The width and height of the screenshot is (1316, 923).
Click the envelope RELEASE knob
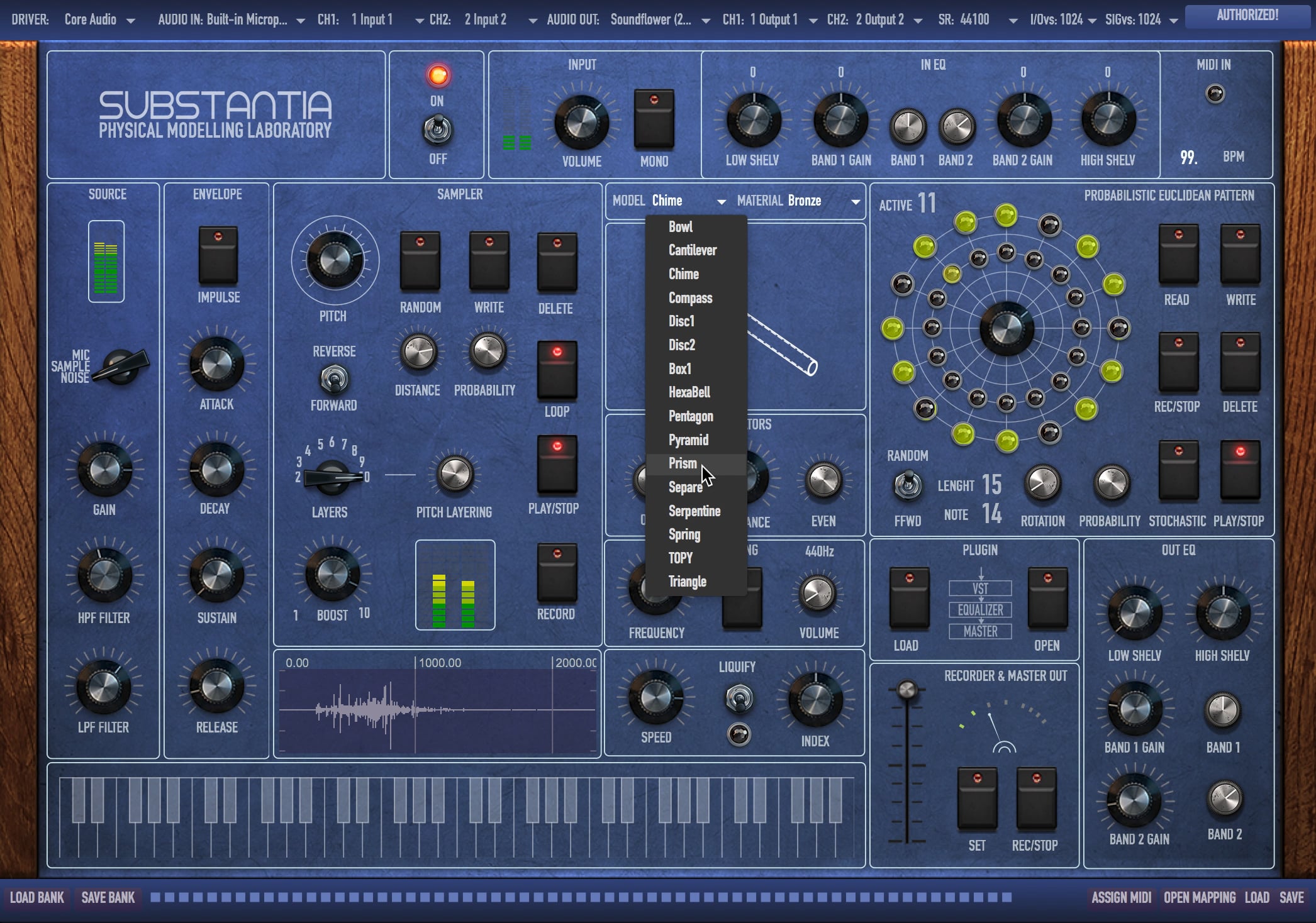(216, 685)
